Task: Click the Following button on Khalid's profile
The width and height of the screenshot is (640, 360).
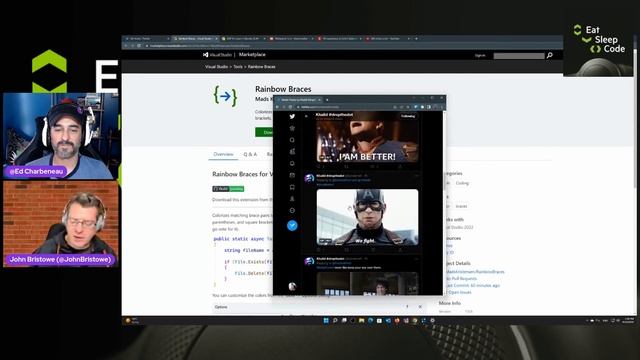Action: click(x=408, y=116)
